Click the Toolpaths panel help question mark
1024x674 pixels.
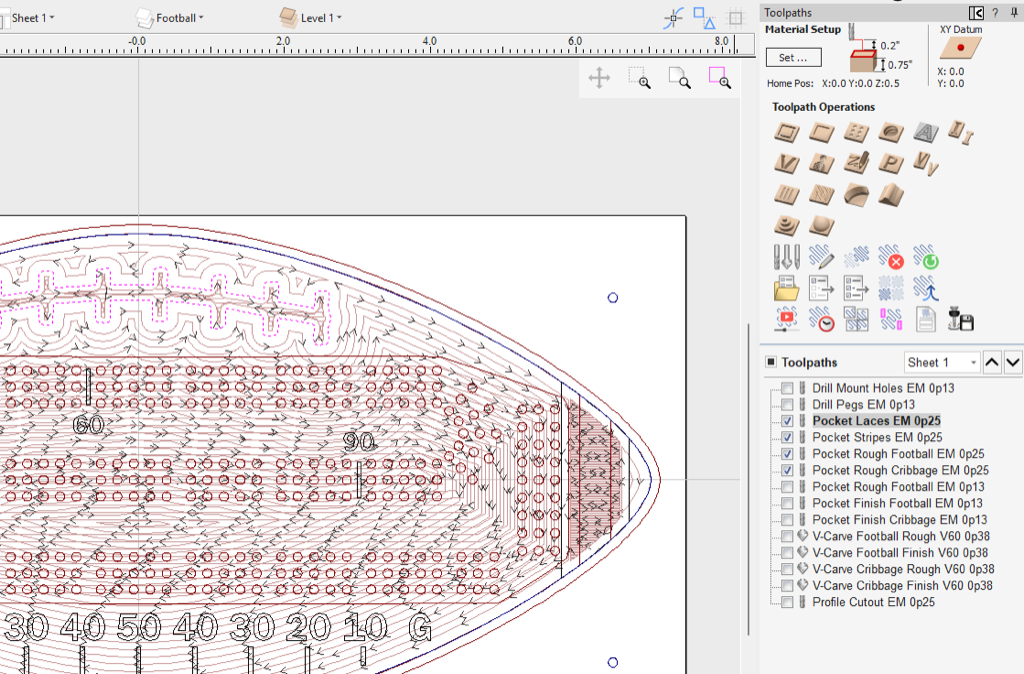click(995, 12)
